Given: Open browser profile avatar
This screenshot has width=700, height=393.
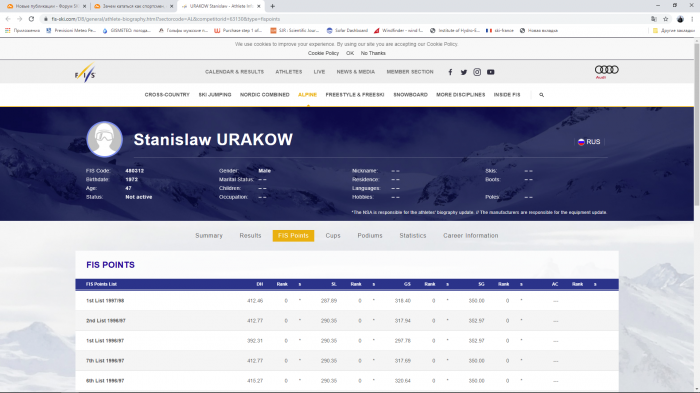Looking at the screenshot, I should [x=680, y=19].
